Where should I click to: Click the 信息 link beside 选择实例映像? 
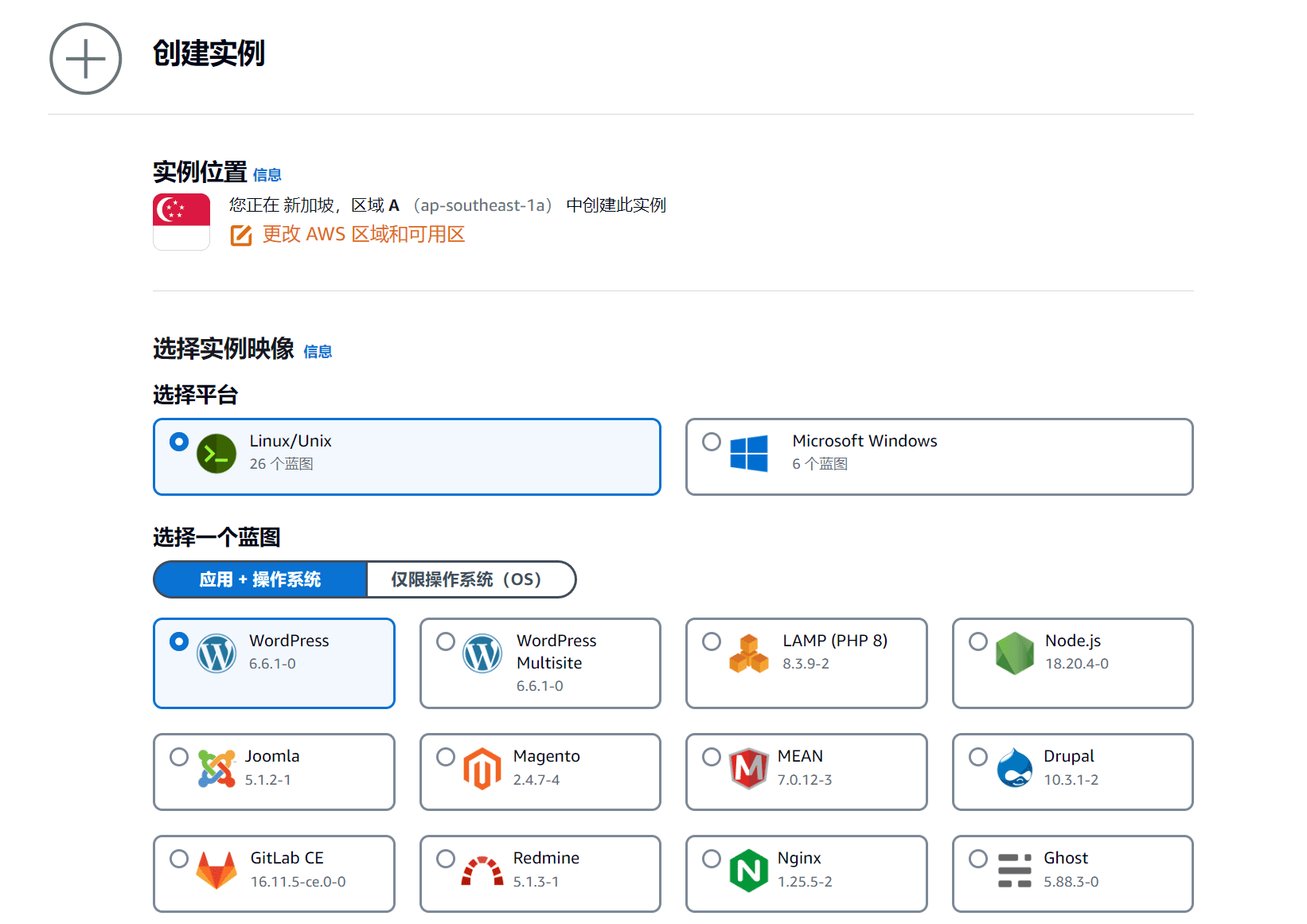point(318,352)
